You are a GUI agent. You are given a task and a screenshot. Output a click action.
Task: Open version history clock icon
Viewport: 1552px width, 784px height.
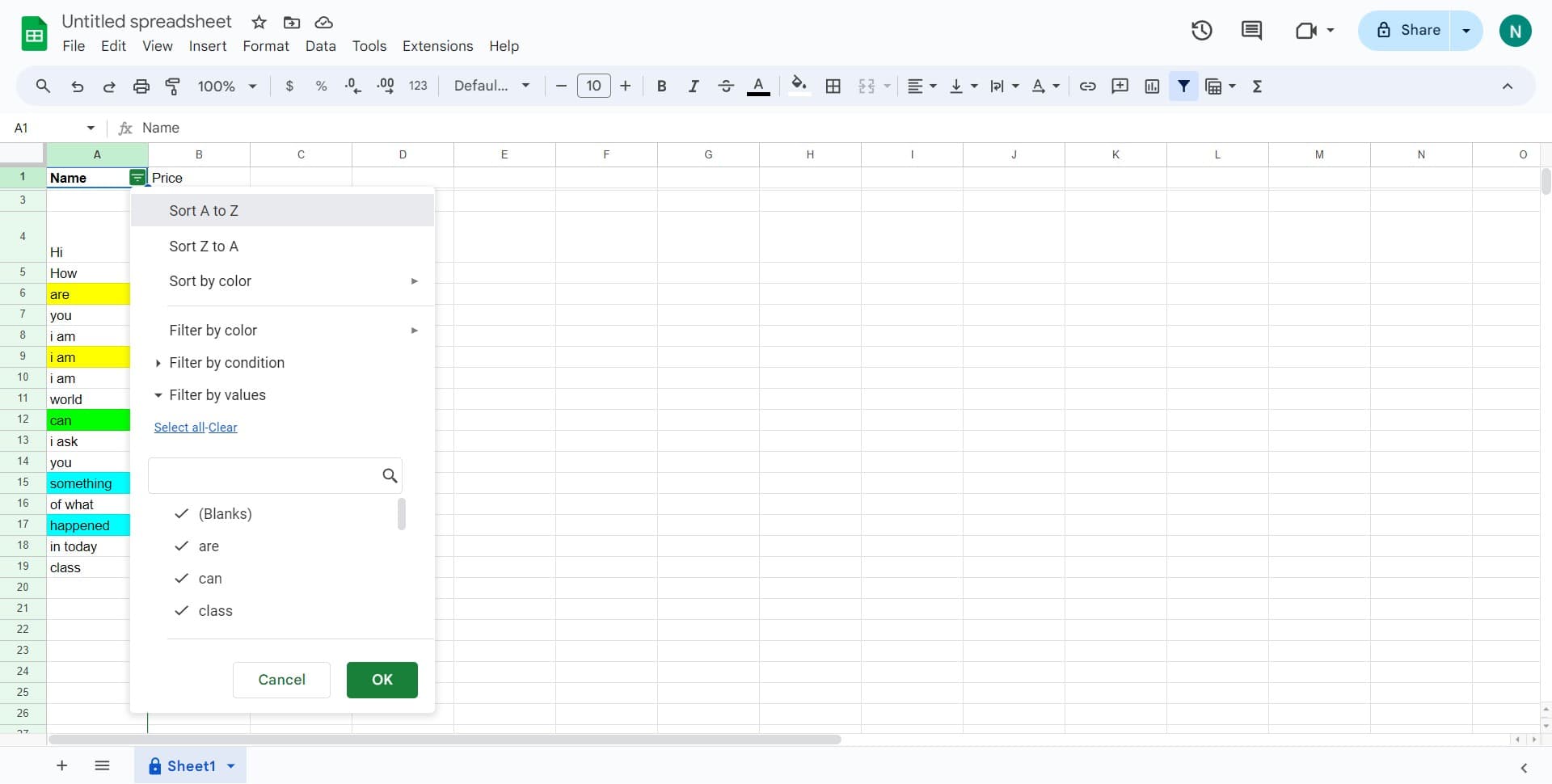pos(1201,31)
